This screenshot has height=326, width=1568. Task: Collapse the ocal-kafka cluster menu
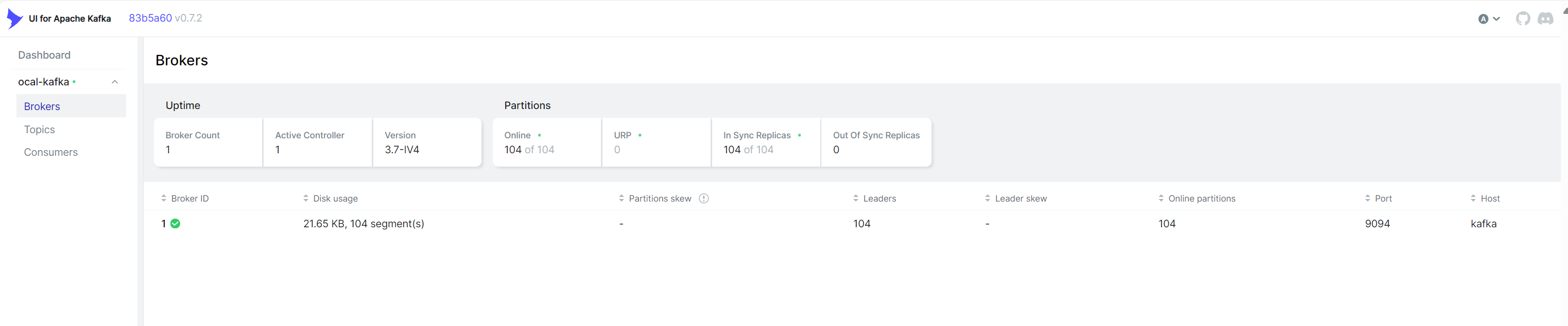tap(114, 82)
